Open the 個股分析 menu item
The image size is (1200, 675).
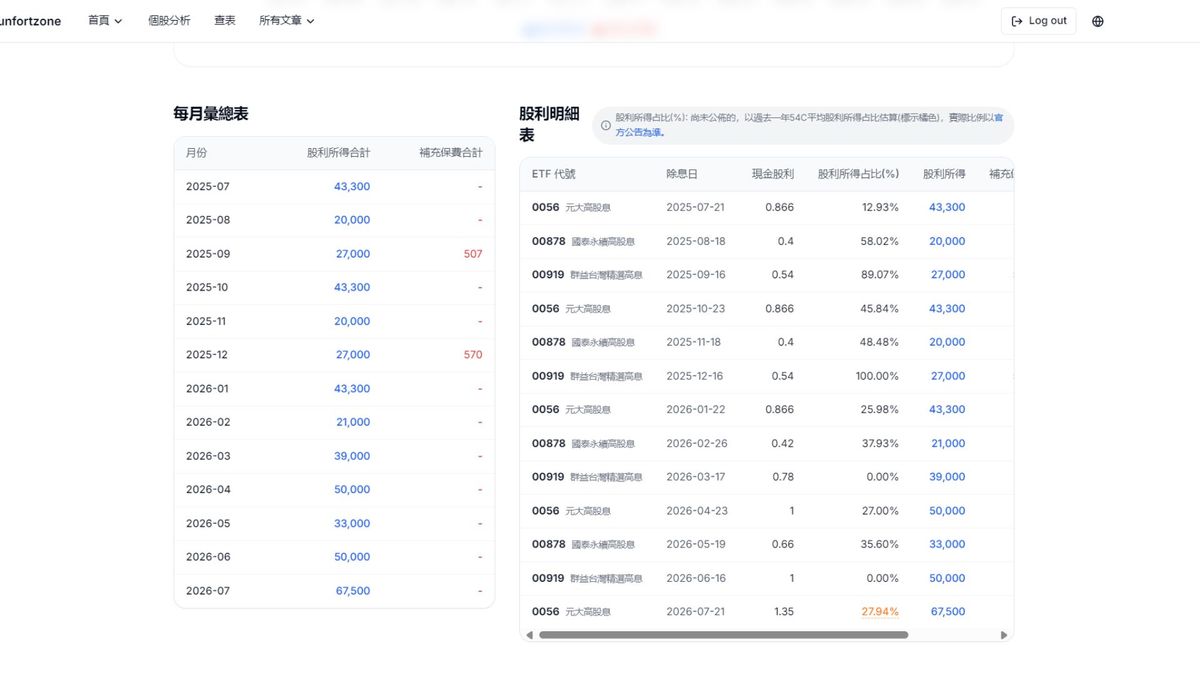click(x=169, y=21)
